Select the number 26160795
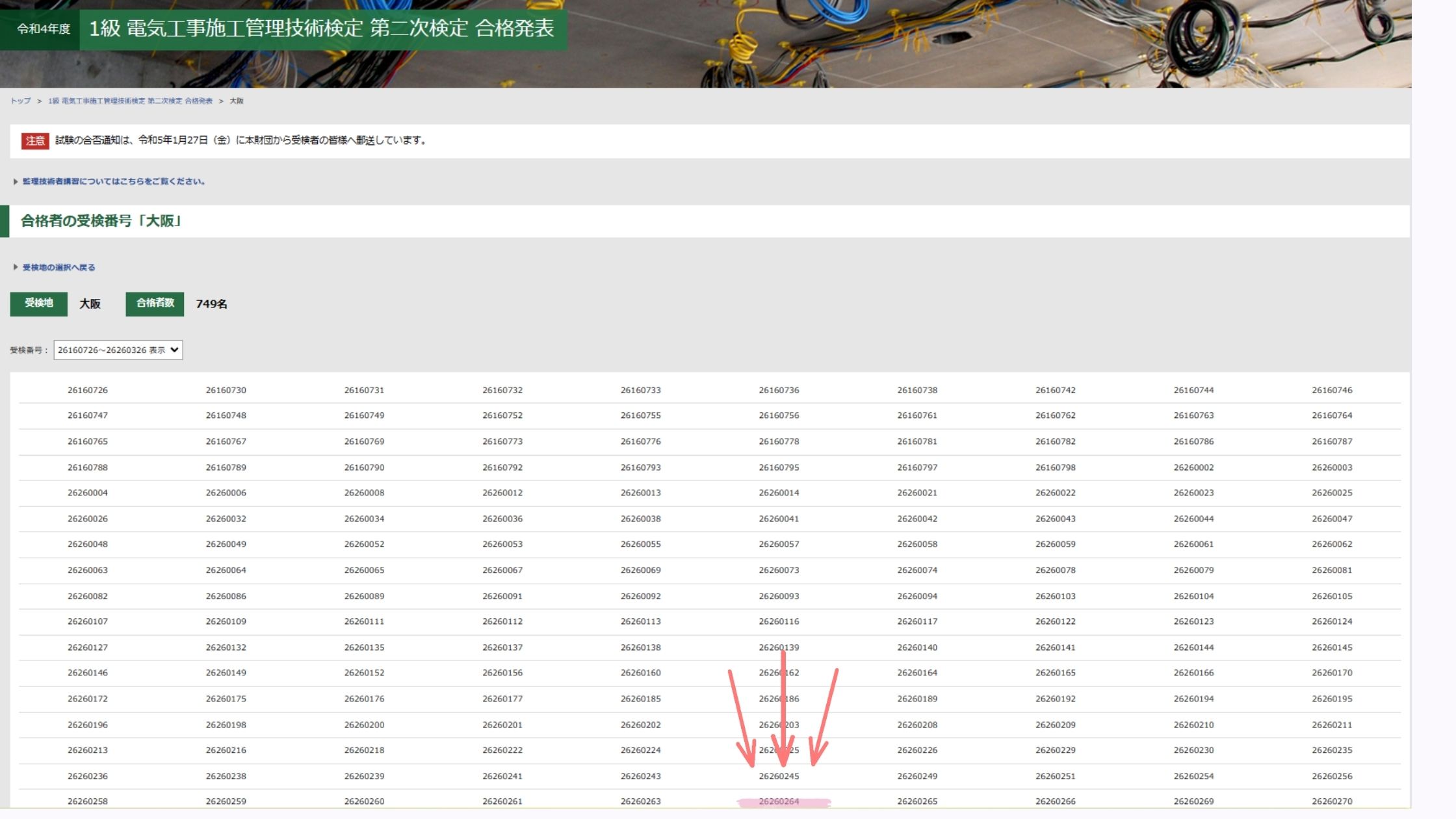The height and width of the screenshot is (819, 1456). 779,467
